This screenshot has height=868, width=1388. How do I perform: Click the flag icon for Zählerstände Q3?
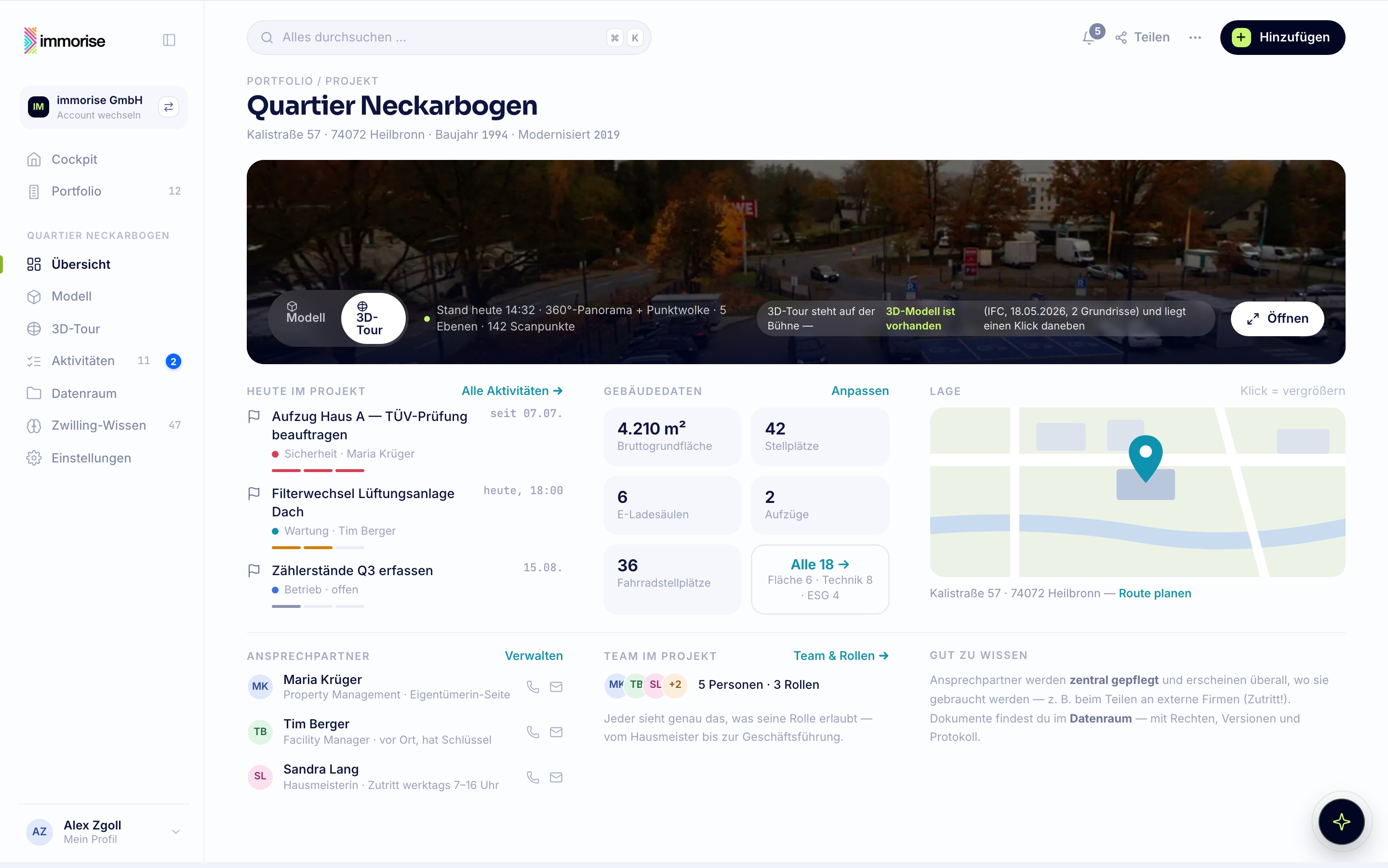click(x=254, y=571)
